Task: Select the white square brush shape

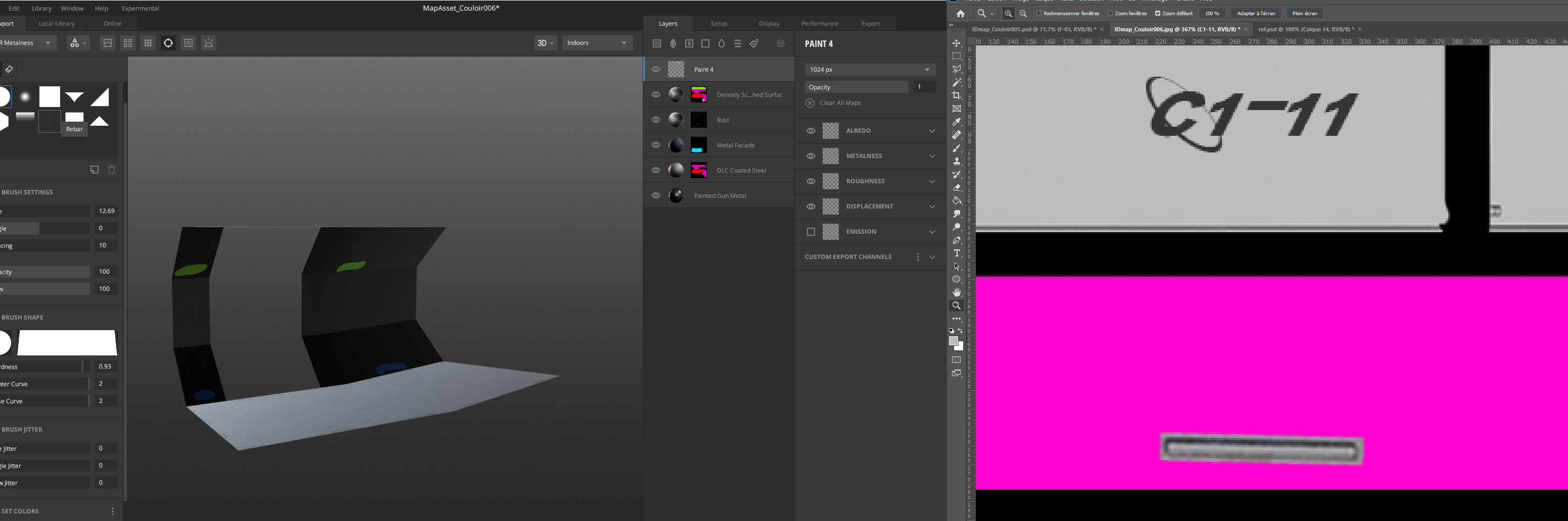Action: [50, 96]
